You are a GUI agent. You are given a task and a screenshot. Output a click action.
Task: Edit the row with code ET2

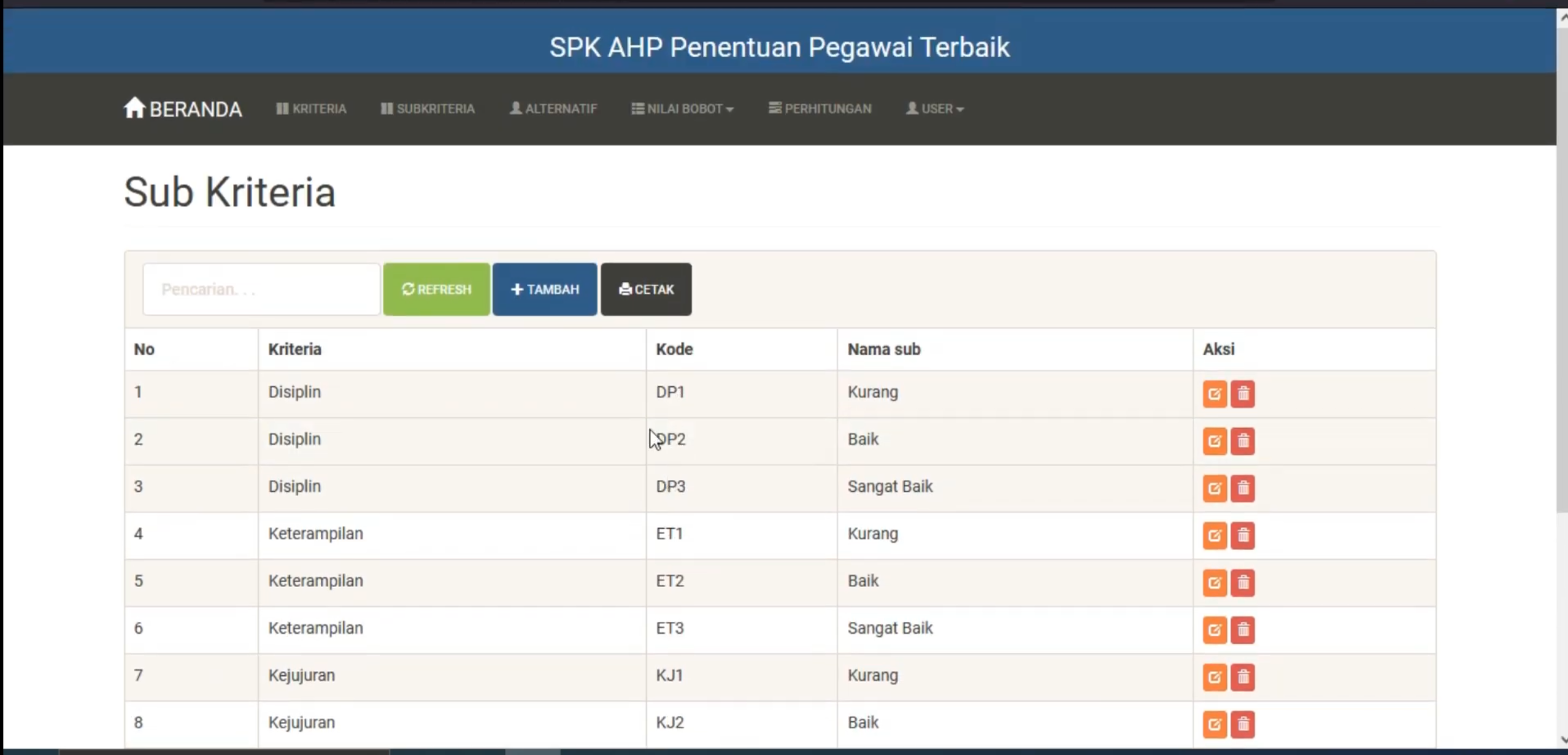[1215, 583]
